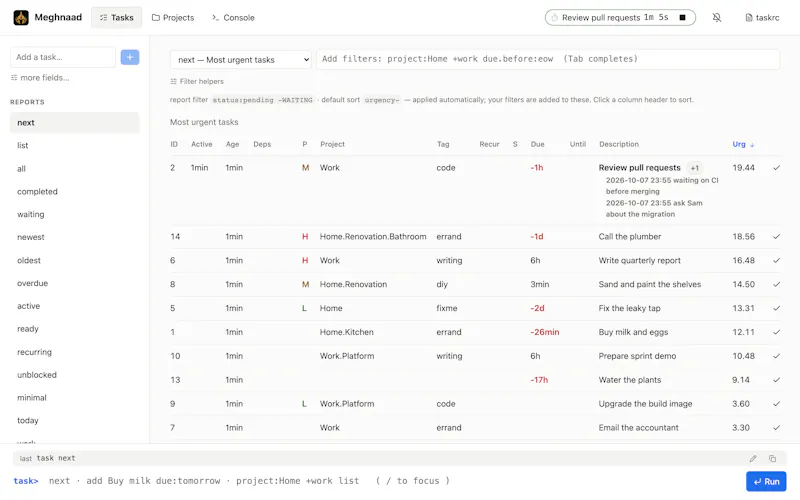Screen dimensions: 800x500
Task: Open the waiting report
Action: pos(74,214)
